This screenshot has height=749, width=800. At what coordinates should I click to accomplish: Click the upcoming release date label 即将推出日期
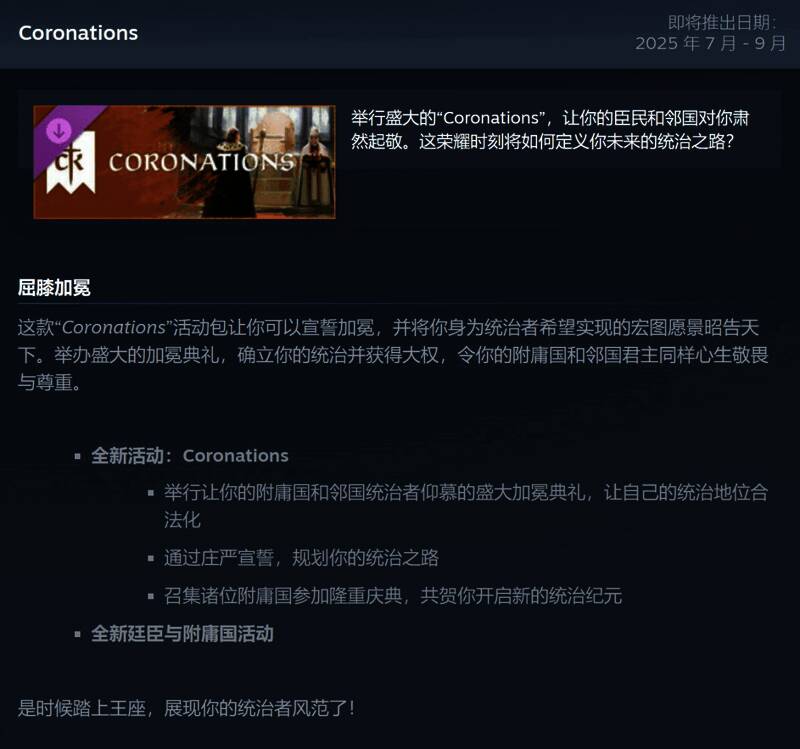click(722, 22)
